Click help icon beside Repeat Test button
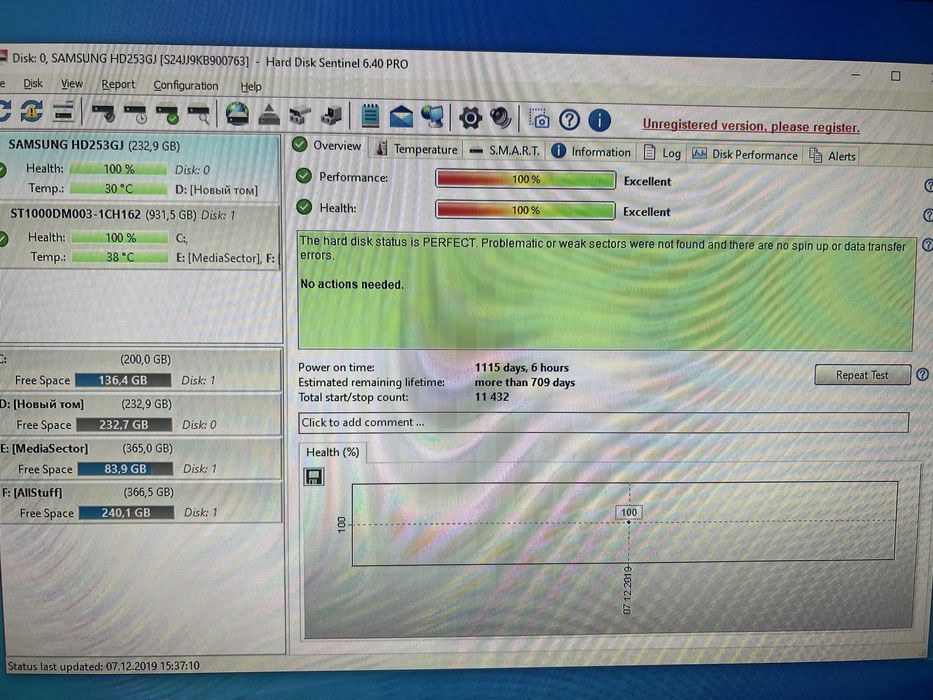Screen dimensions: 933x700 922,374
